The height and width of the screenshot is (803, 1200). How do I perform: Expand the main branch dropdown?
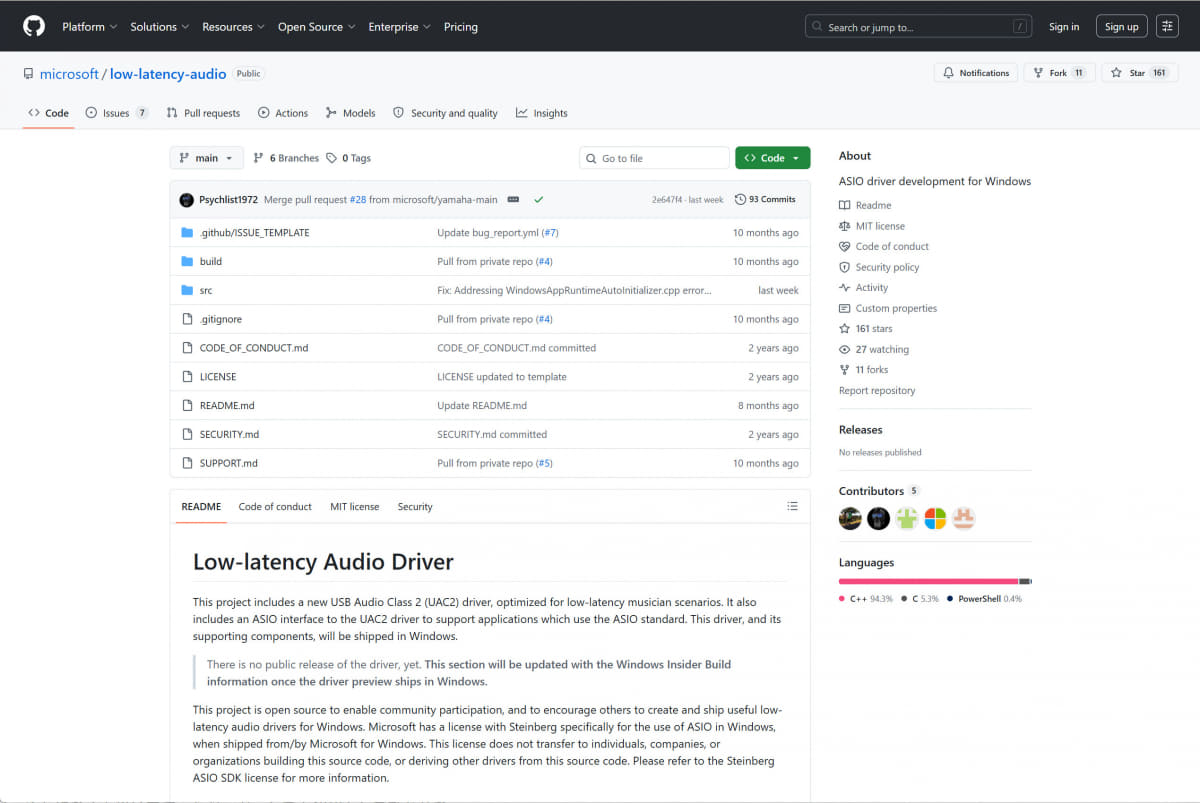[x=206, y=158]
